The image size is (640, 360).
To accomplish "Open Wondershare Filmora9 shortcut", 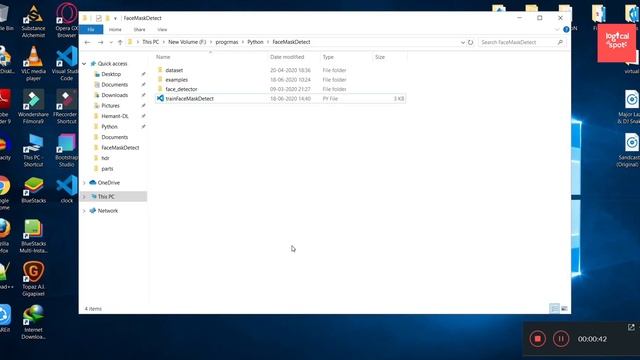I will [x=33, y=107].
